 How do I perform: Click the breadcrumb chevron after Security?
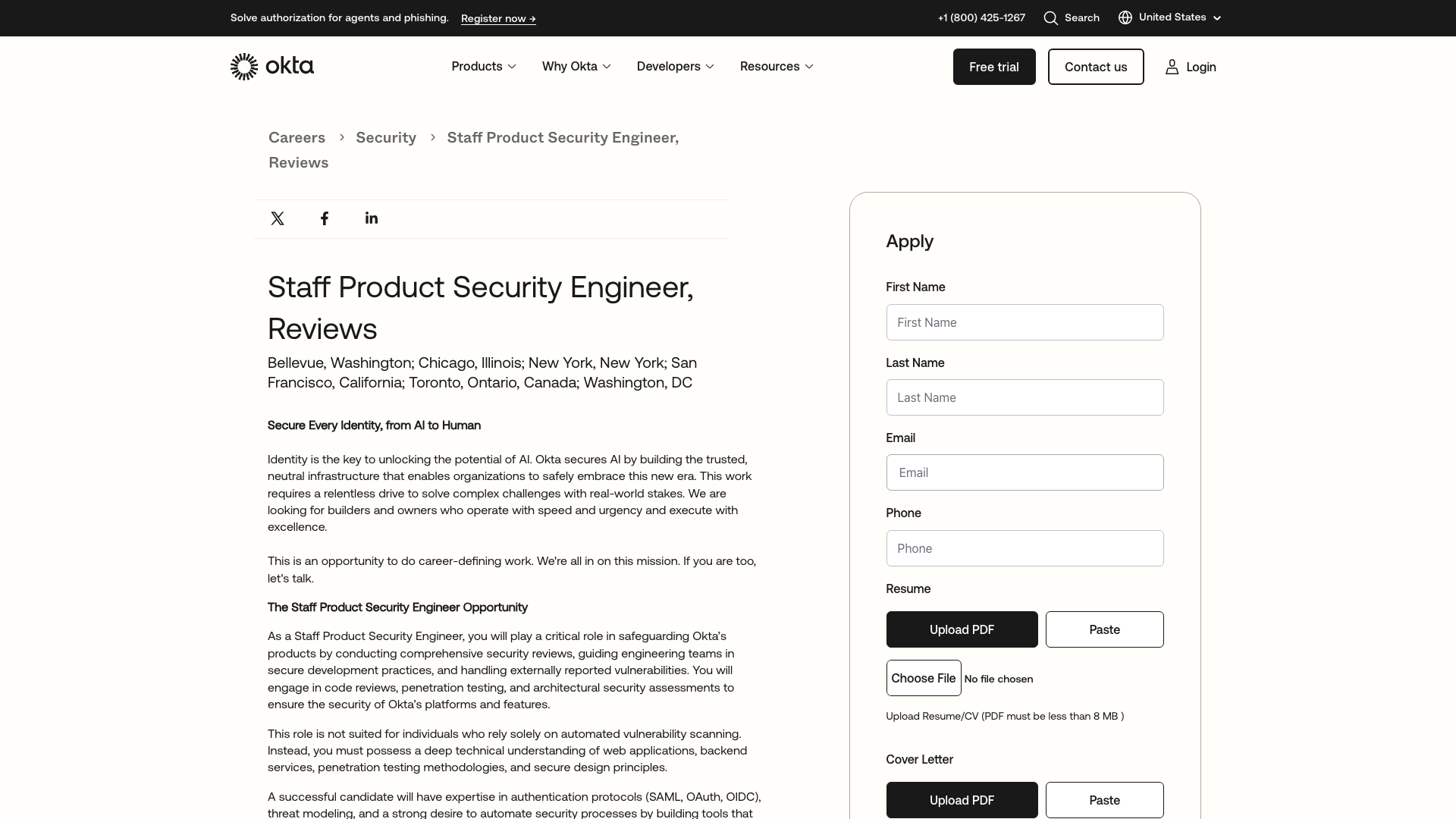[x=433, y=137]
